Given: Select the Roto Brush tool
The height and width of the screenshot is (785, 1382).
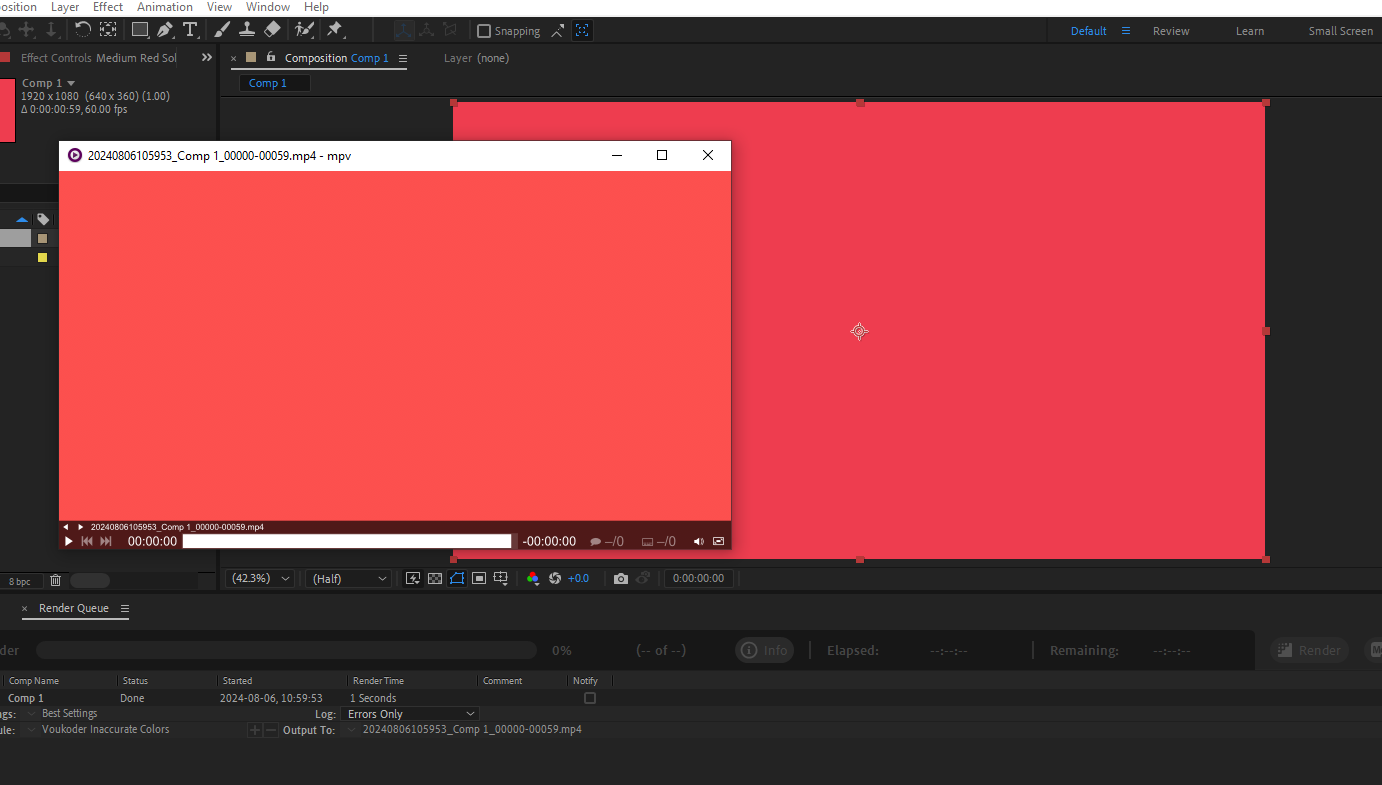Looking at the screenshot, I should 305,30.
